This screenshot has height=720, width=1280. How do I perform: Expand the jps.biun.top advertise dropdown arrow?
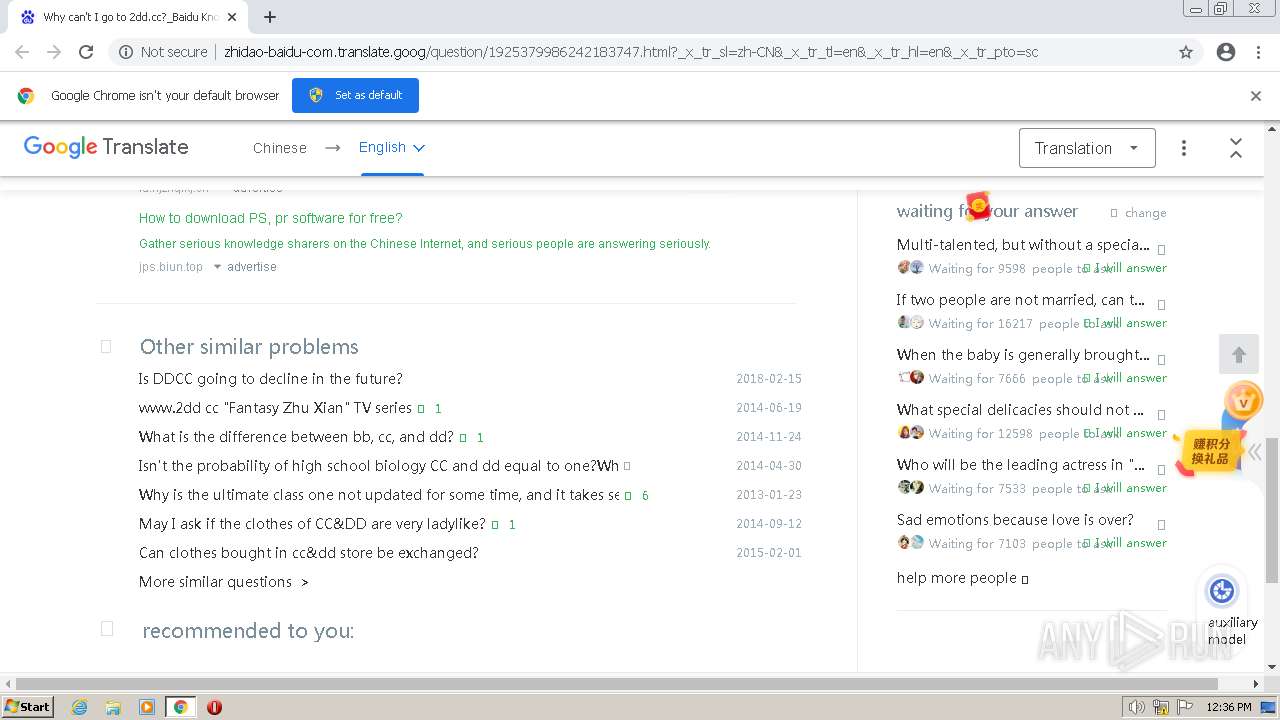coord(218,267)
